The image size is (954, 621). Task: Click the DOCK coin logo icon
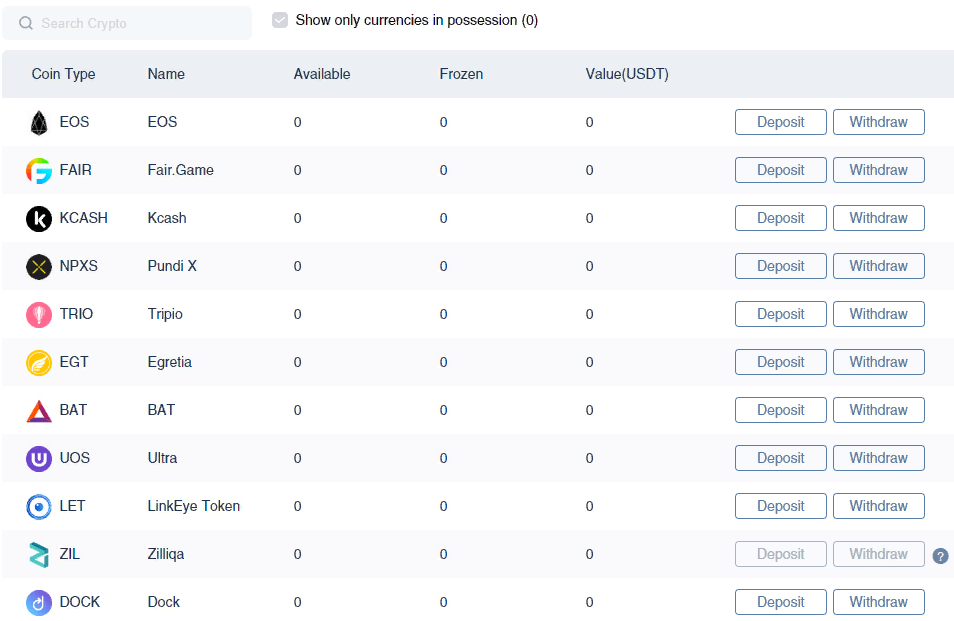tap(39, 603)
